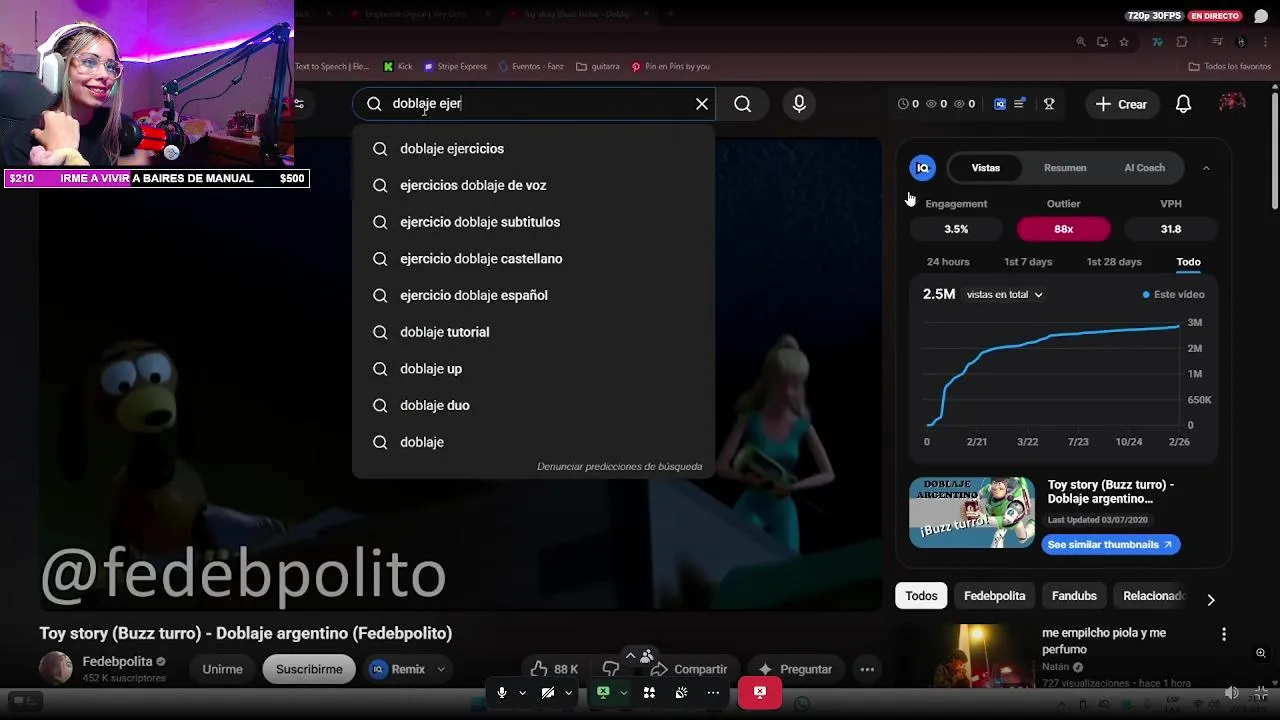Viewport: 1280px width, 720px height.
Task: Open the guitarra bookmarks folder
Action: tap(598, 66)
